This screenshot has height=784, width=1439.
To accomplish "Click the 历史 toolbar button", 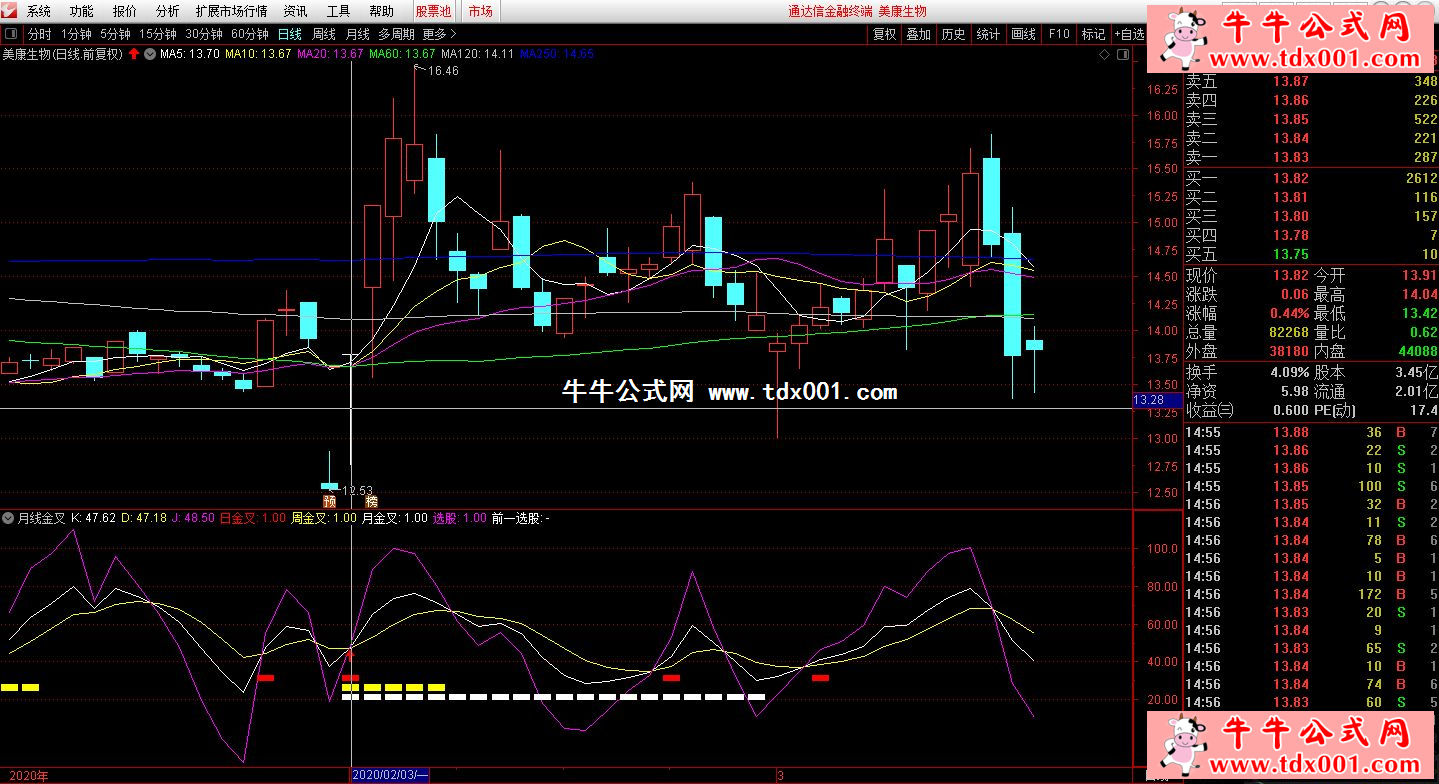I will click(x=953, y=34).
